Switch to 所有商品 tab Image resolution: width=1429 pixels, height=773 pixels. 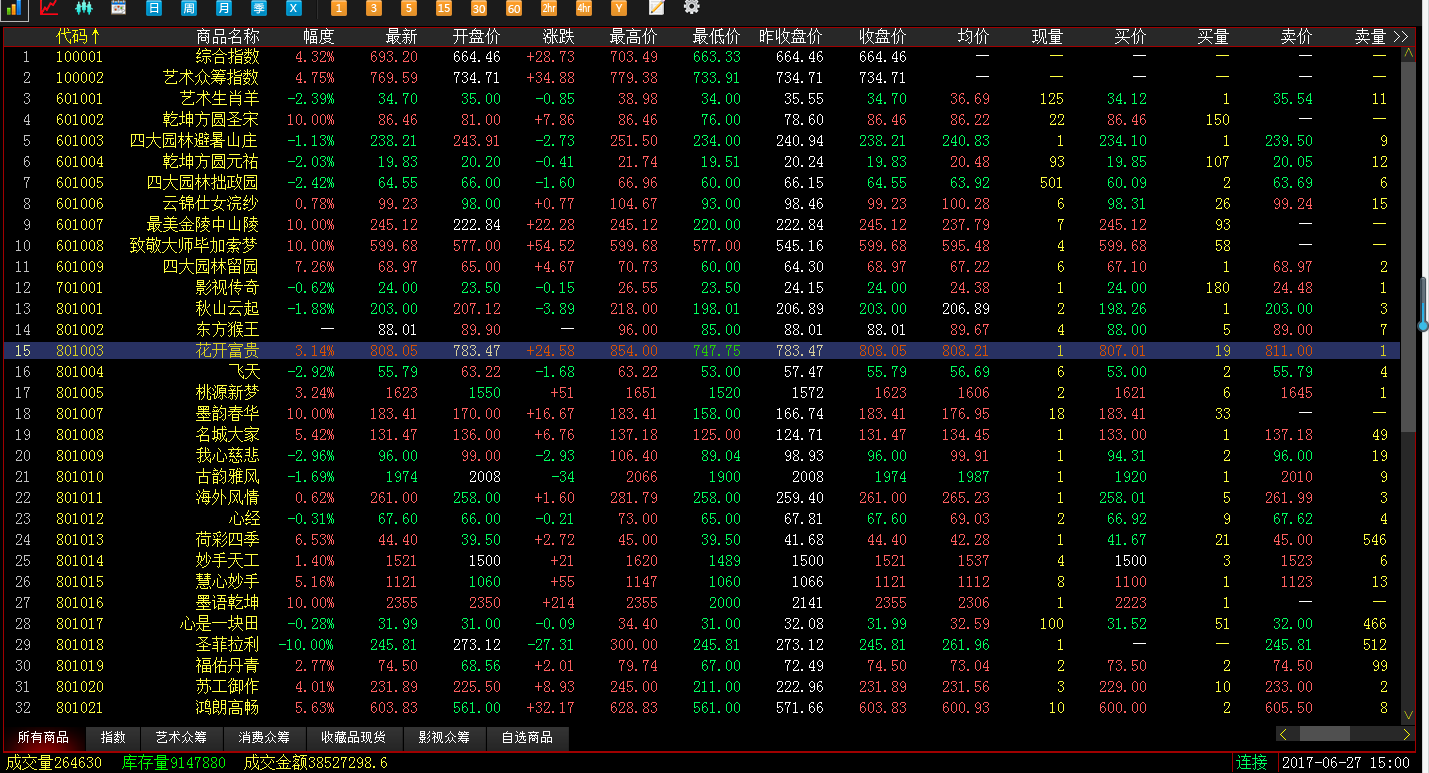[44, 738]
